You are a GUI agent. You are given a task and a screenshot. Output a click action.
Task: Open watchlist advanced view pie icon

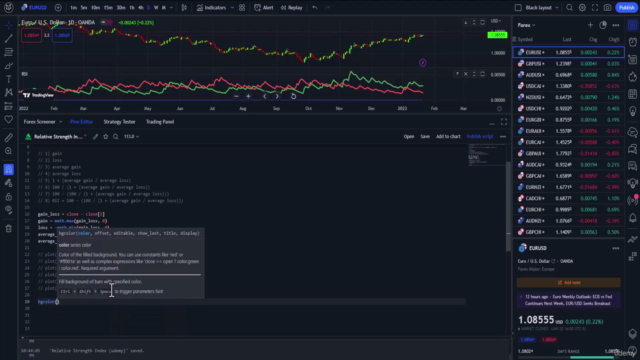(x=603, y=25)
